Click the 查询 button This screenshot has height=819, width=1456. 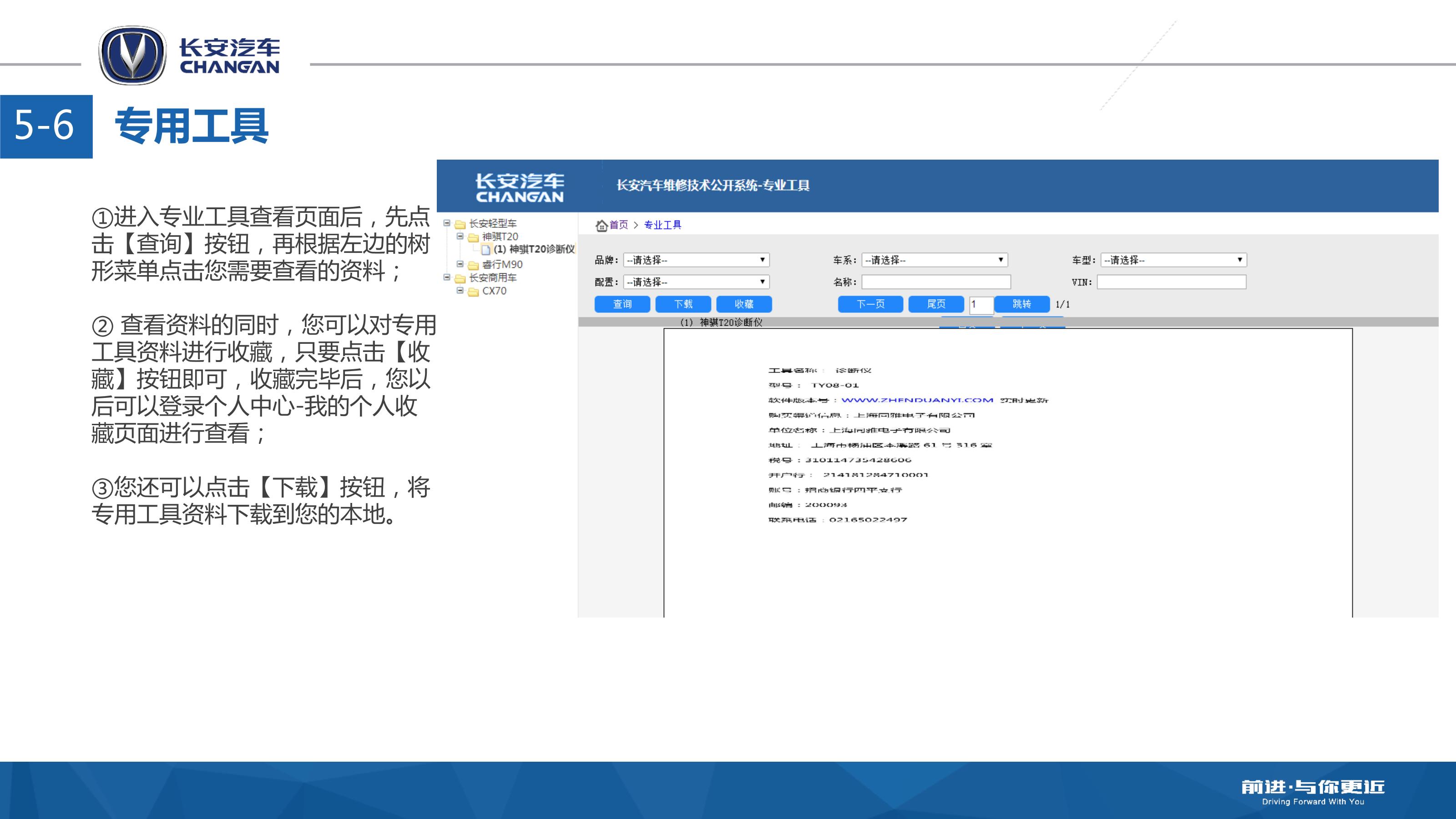point(622,304)
